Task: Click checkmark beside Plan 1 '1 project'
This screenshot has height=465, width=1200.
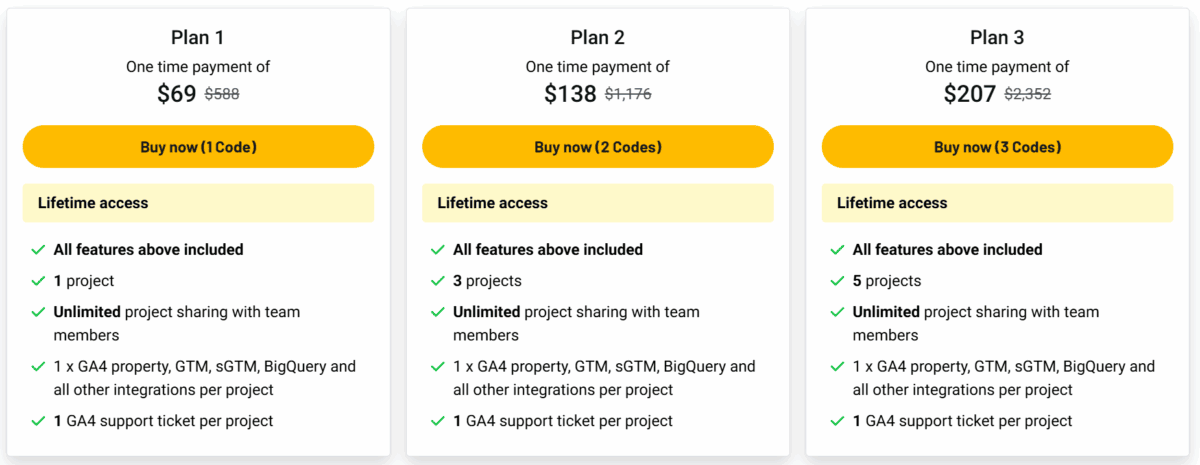Action: click(x=38, y=281)
